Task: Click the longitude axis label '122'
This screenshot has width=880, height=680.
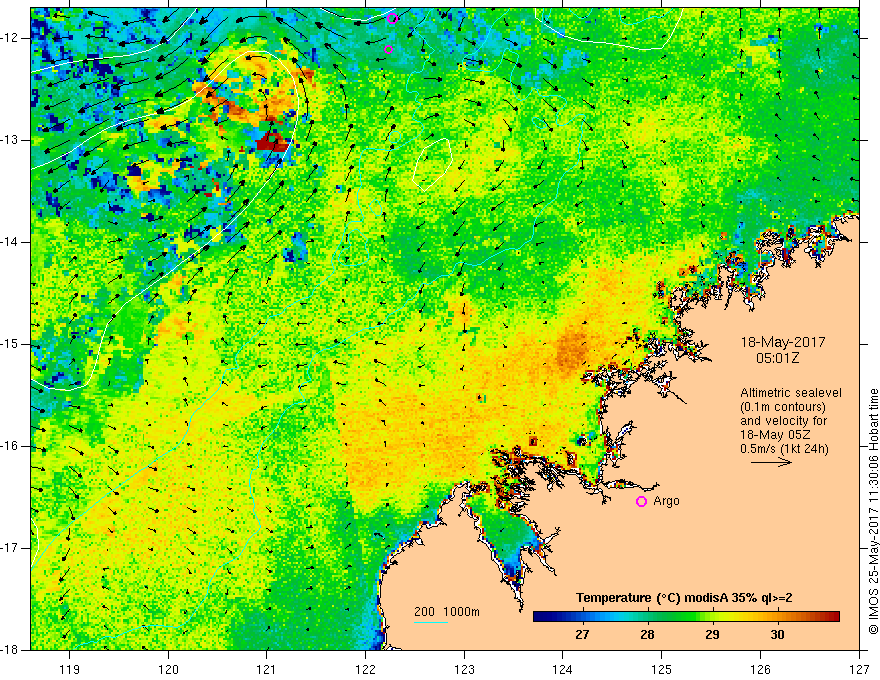Action: point(365,670)
